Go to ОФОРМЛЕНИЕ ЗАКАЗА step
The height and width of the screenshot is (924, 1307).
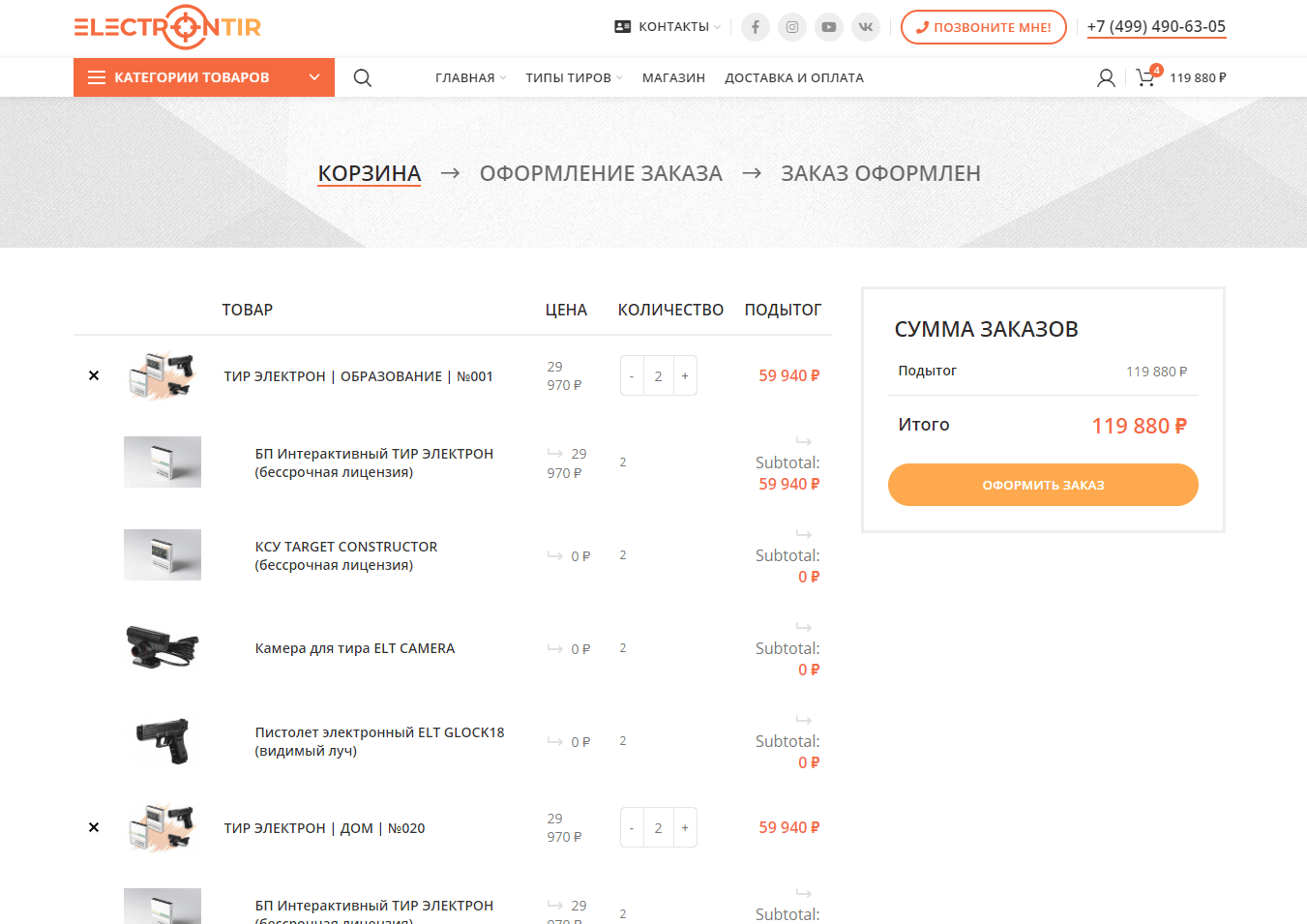(601, 173)
